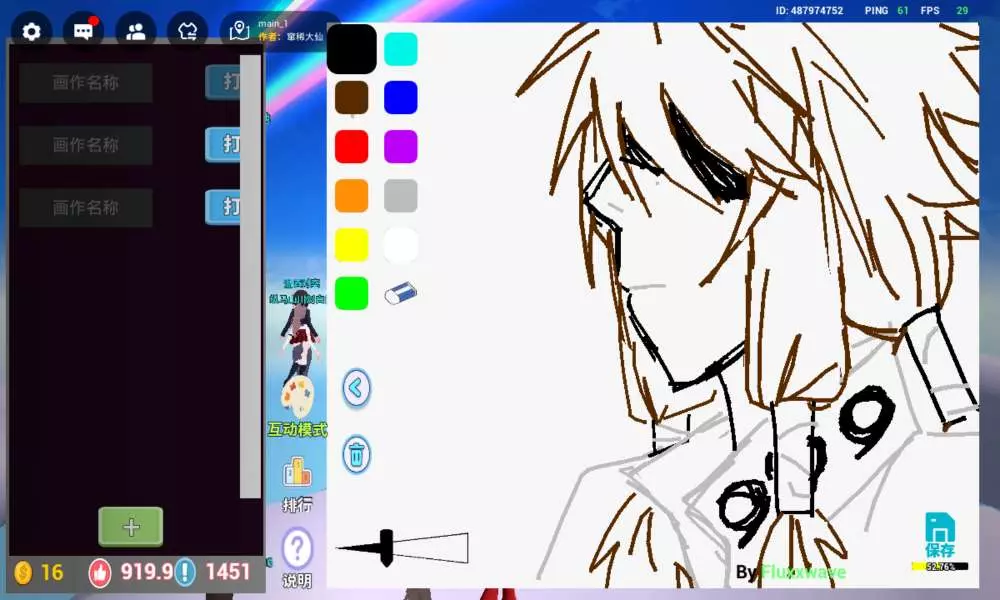Click the undo back arrow icon
Image resolution: width=1000 pixels, height=600 pixels.
coord(357,388)
